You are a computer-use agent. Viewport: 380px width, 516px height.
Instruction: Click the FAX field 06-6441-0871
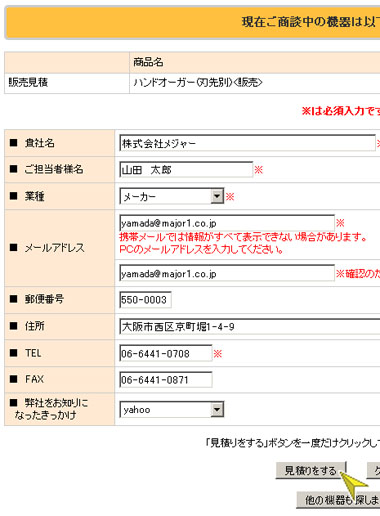(166, 380)
